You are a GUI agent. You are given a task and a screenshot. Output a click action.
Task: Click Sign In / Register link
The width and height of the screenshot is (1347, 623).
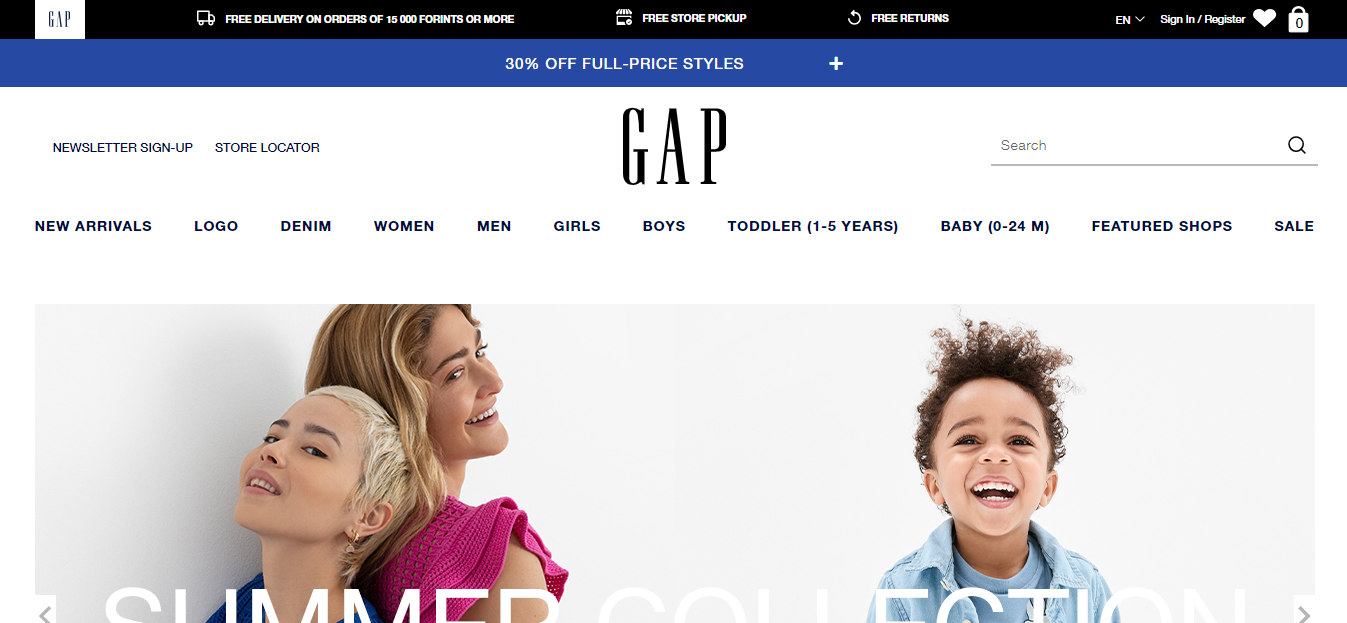(x=1203, y=19)
